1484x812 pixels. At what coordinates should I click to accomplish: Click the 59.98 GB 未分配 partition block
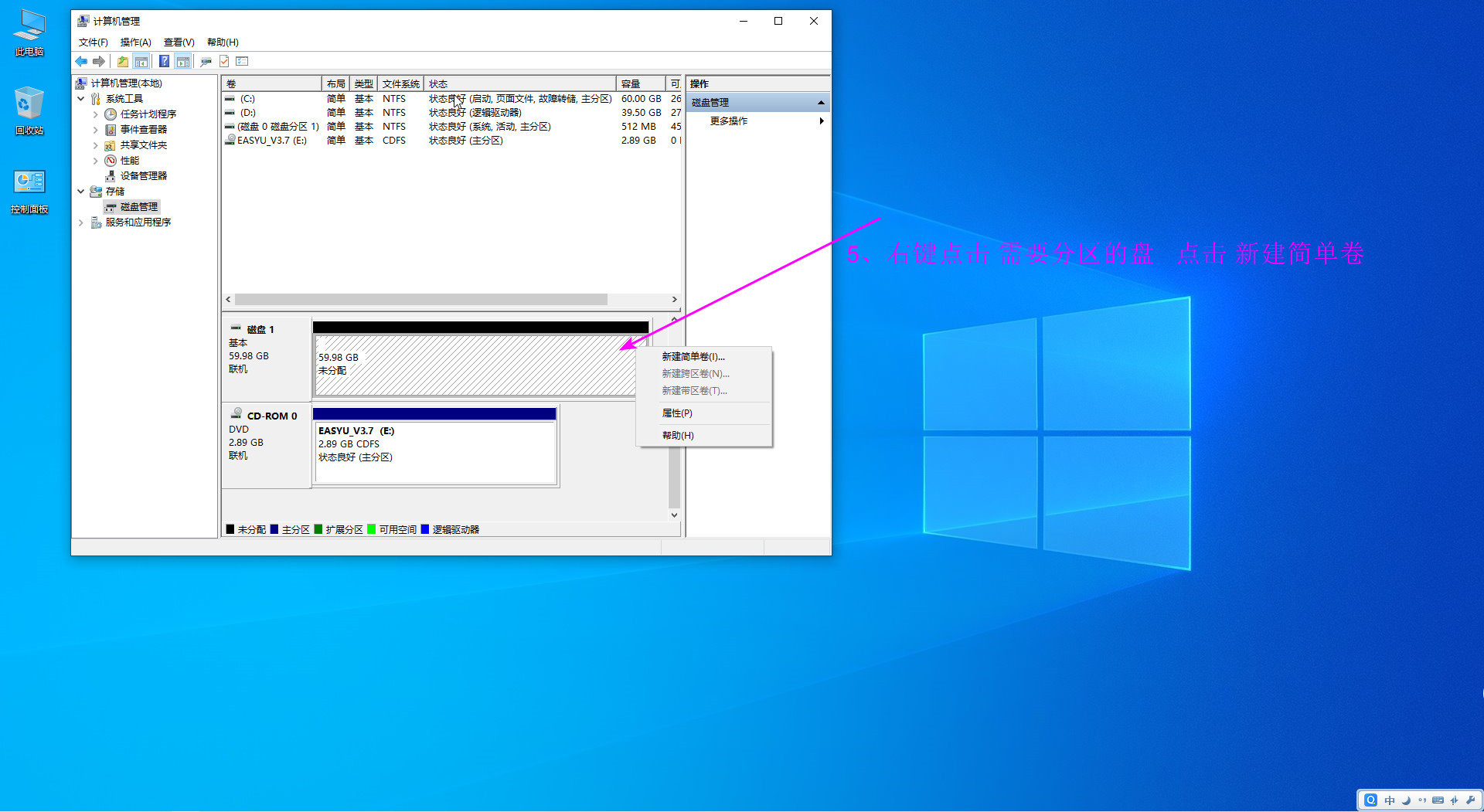coord(481,365)
